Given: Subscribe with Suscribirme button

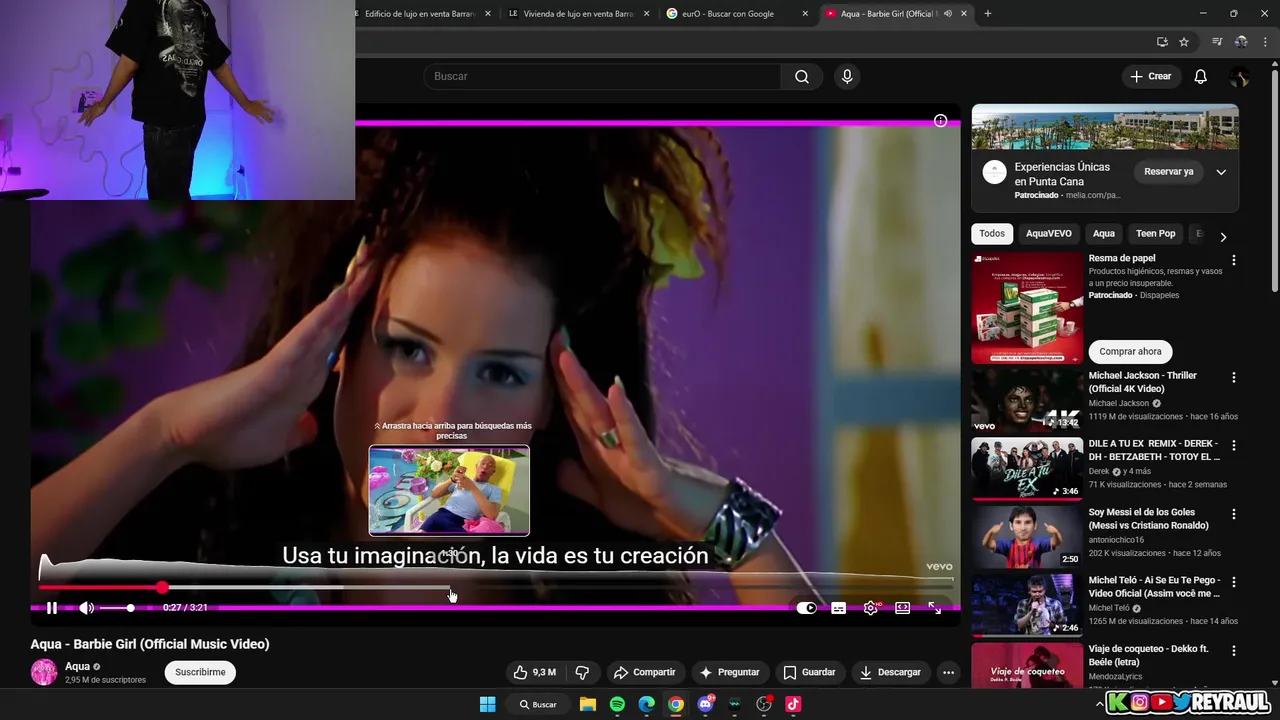Looking at the screenshot, I should pos(200,672).
